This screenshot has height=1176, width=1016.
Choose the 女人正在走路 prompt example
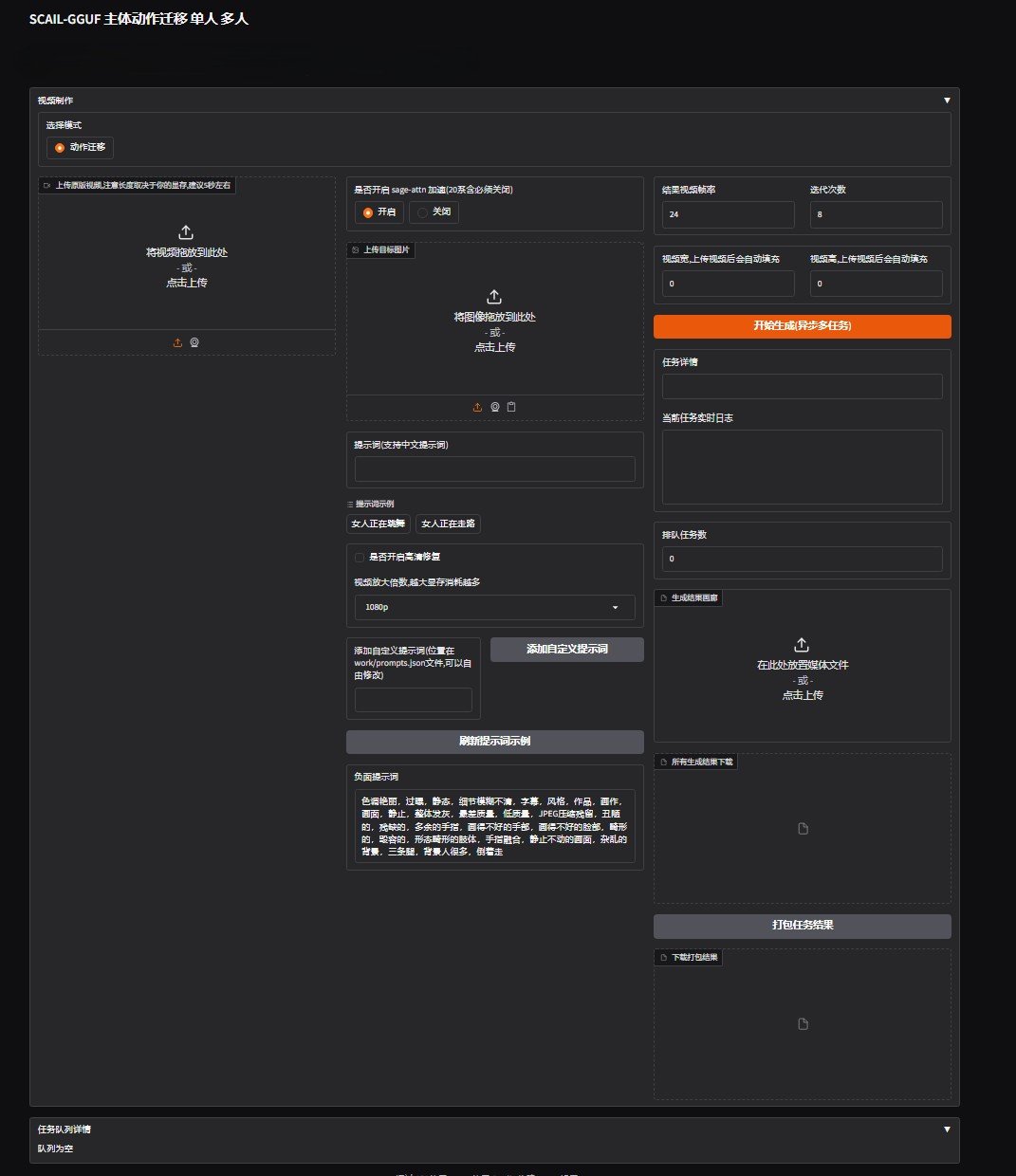point(448,524)
